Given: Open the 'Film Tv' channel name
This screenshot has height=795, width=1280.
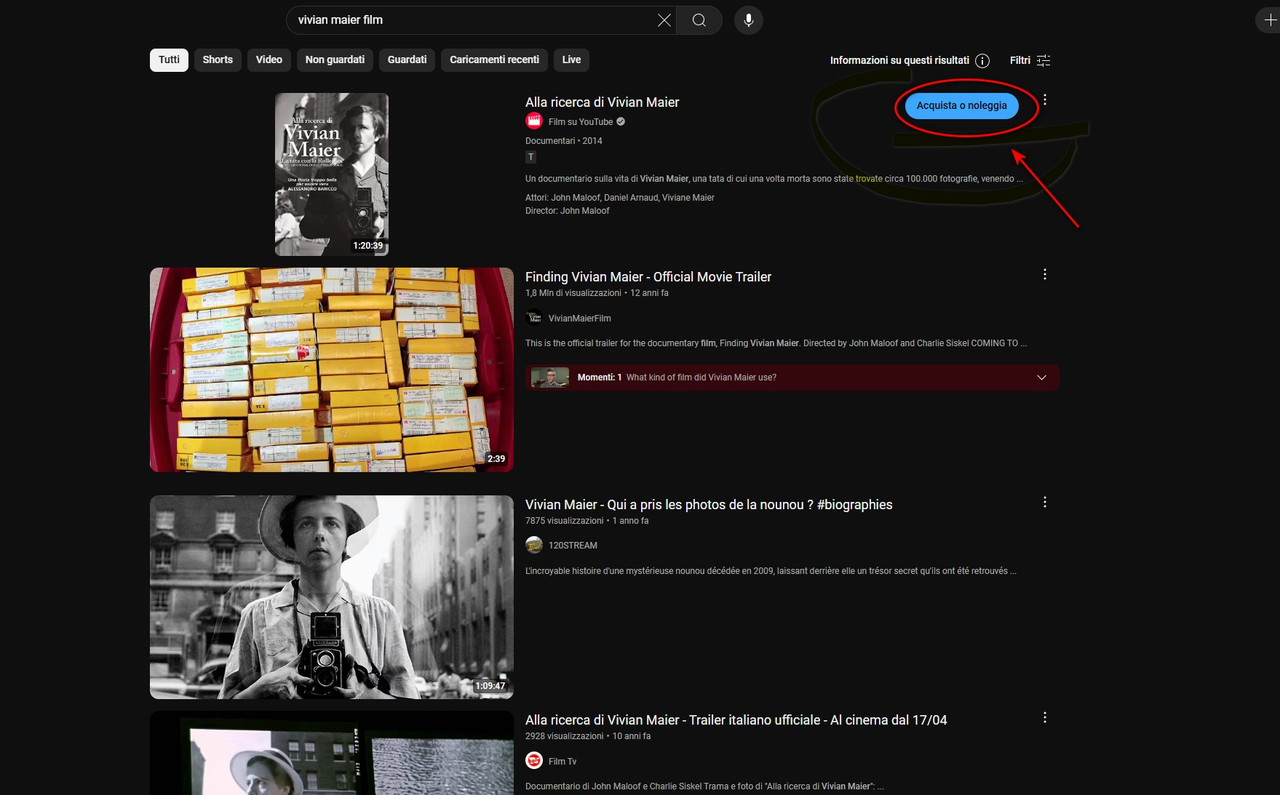Looking at the screenshot, I should (563, 762).
